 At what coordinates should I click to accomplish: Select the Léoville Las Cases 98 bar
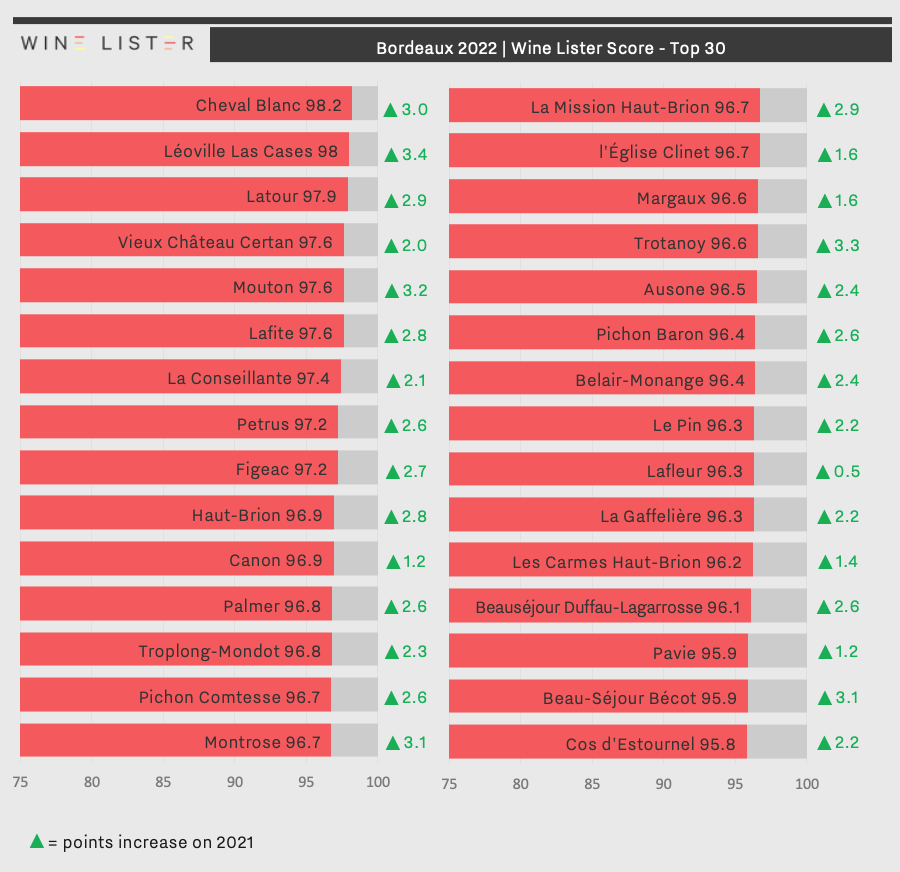click(184, 149)
